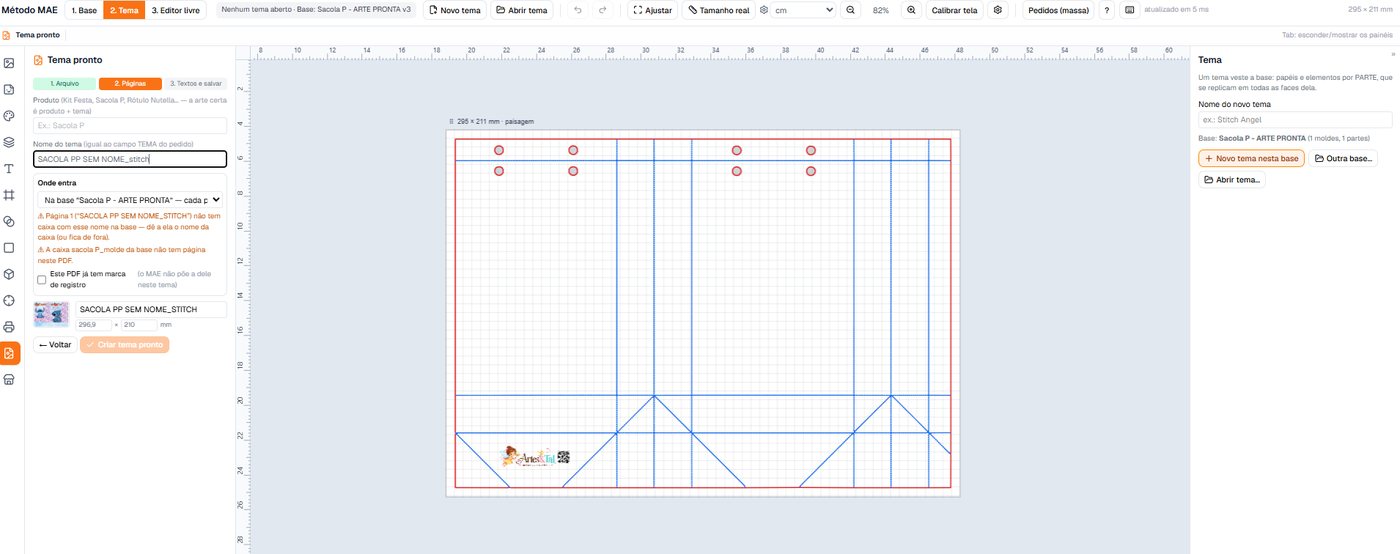Open the layers sidebar icon
Viewport: 1400px width, 554px height.
[9, 142]
